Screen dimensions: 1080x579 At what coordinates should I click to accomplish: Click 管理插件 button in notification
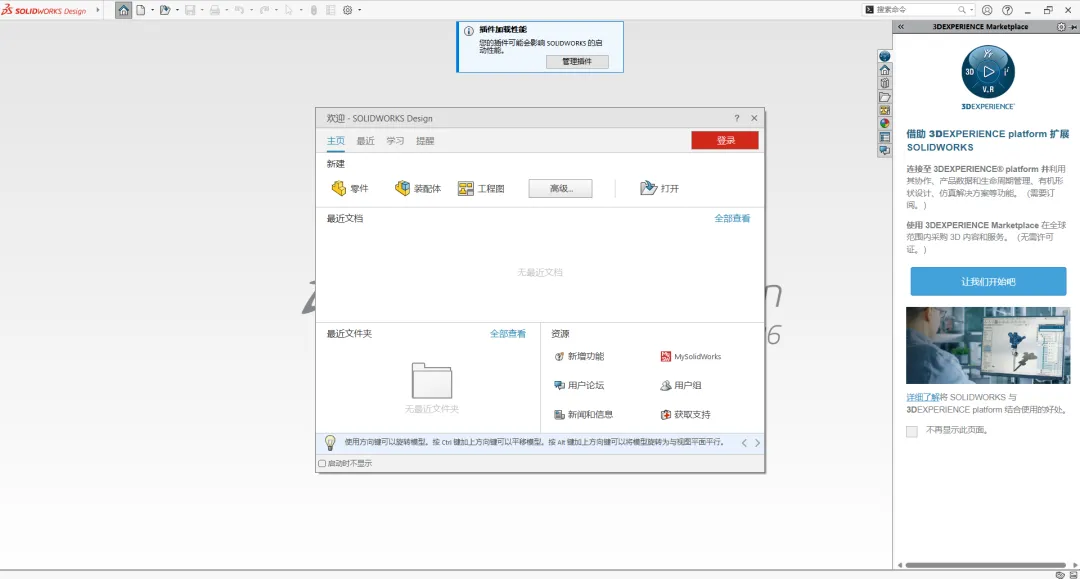577,61
